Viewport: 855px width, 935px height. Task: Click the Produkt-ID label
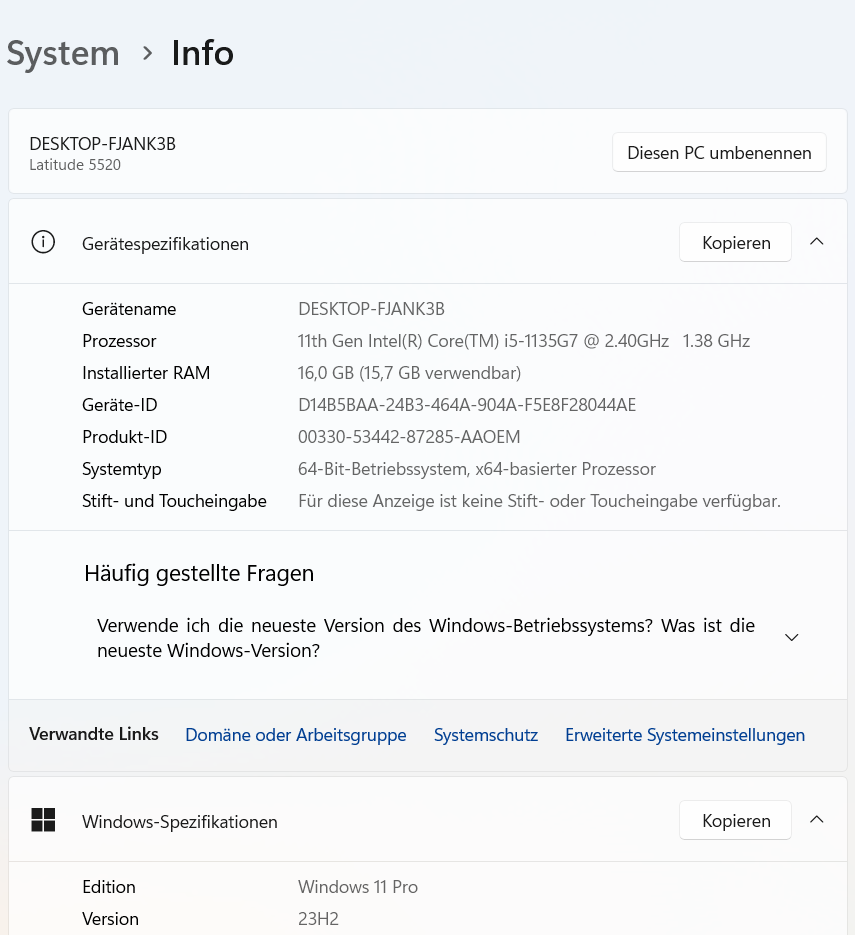[125, 437]
